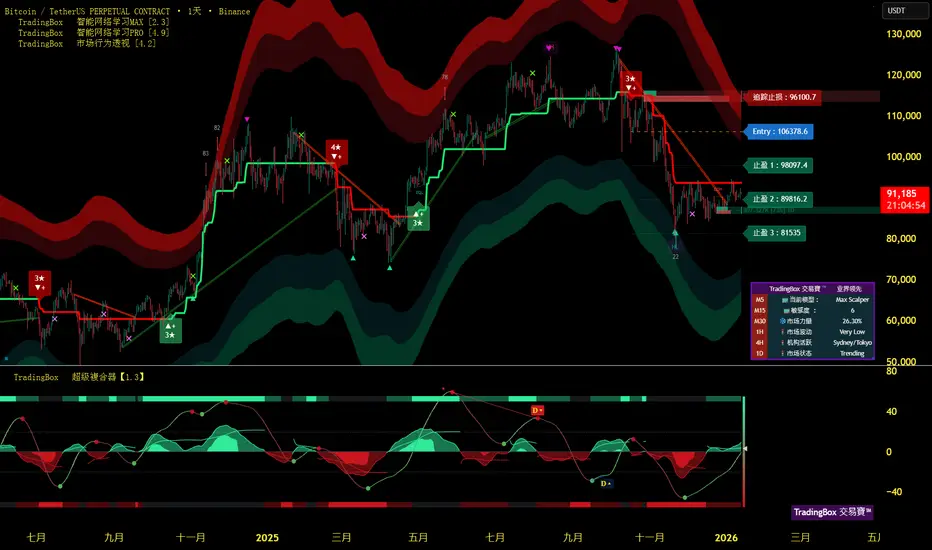Image resolution: width=932 pixels, height=550 pixels.
Task: Click the 市场波动 row icon in the table
Action: (783, 332)
